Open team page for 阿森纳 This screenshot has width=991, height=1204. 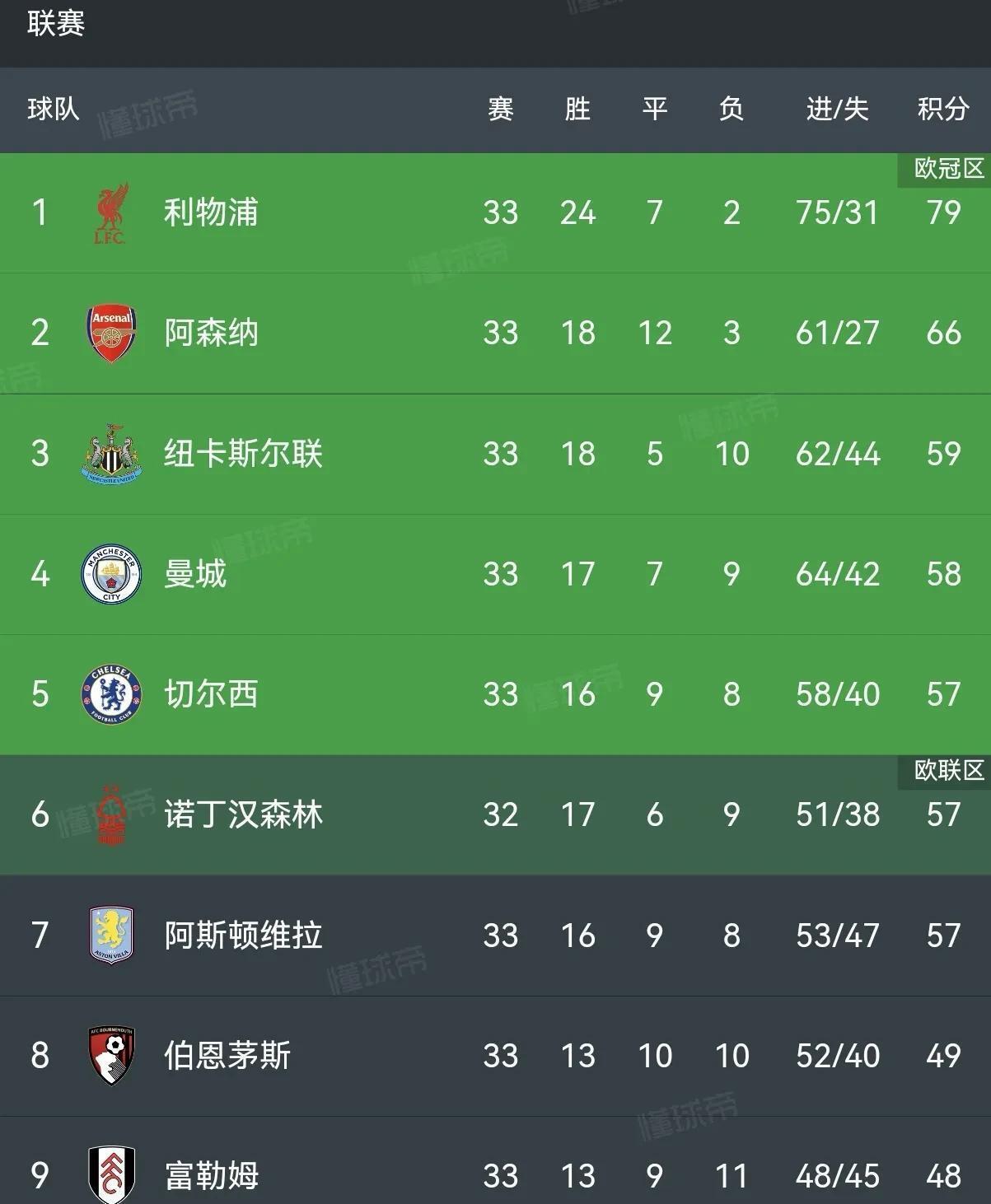[x=211, y=333]
